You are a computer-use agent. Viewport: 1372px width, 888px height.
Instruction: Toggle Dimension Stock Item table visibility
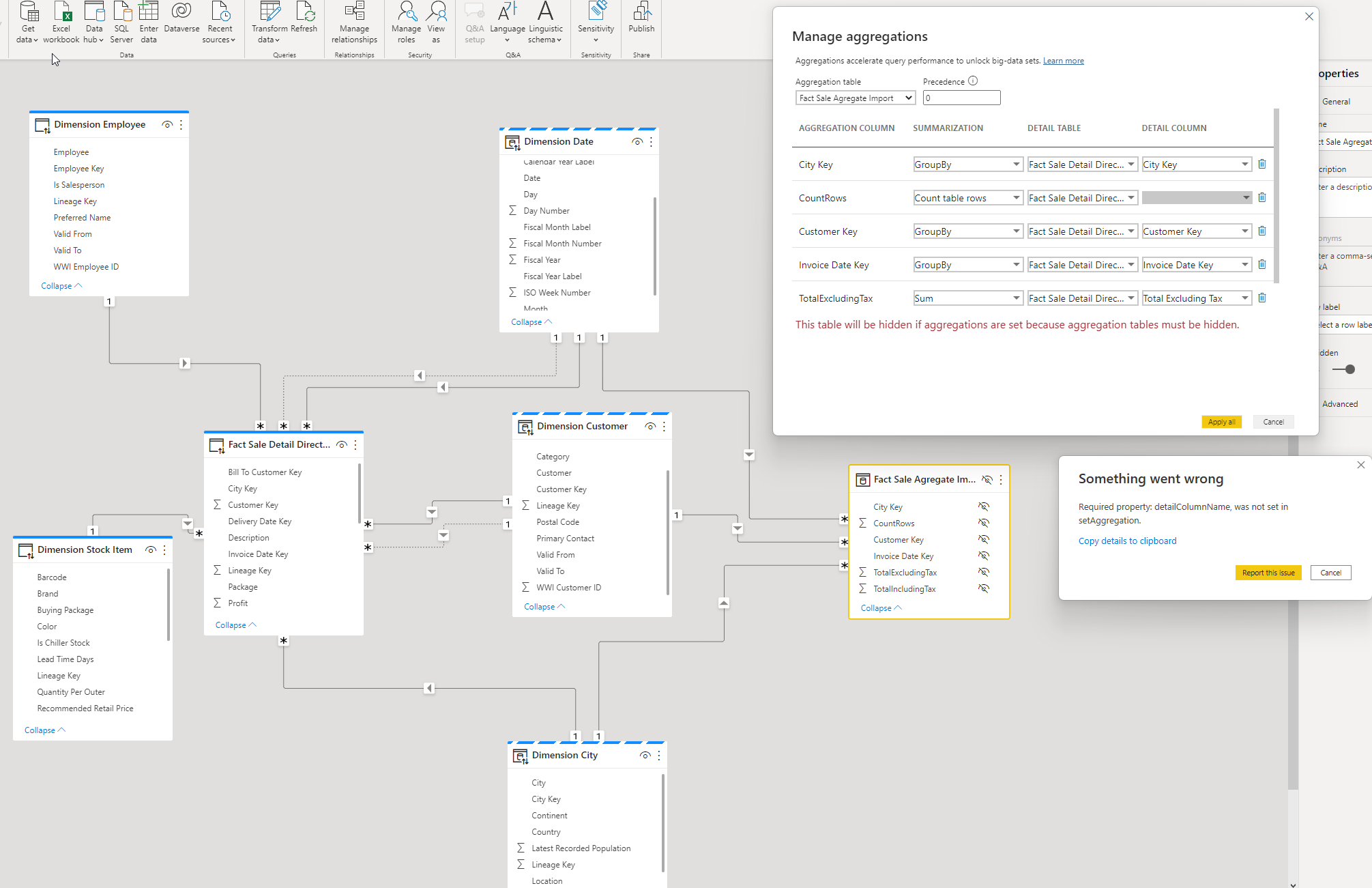tap(151, 550)
